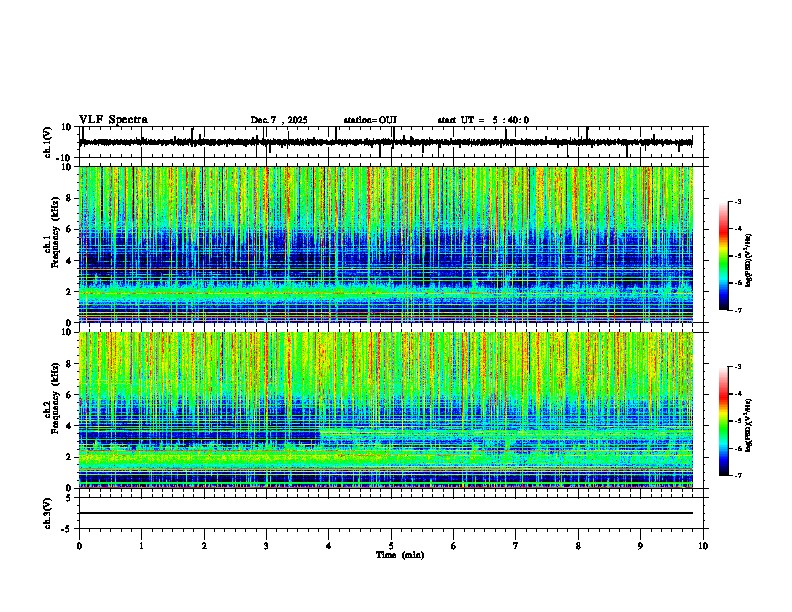Image resolution: width=792 pixels, height=612 pixels.
Task: Click the '8' kHz tick on ch.2 spectrogram
Action: (x=70, y=364)
